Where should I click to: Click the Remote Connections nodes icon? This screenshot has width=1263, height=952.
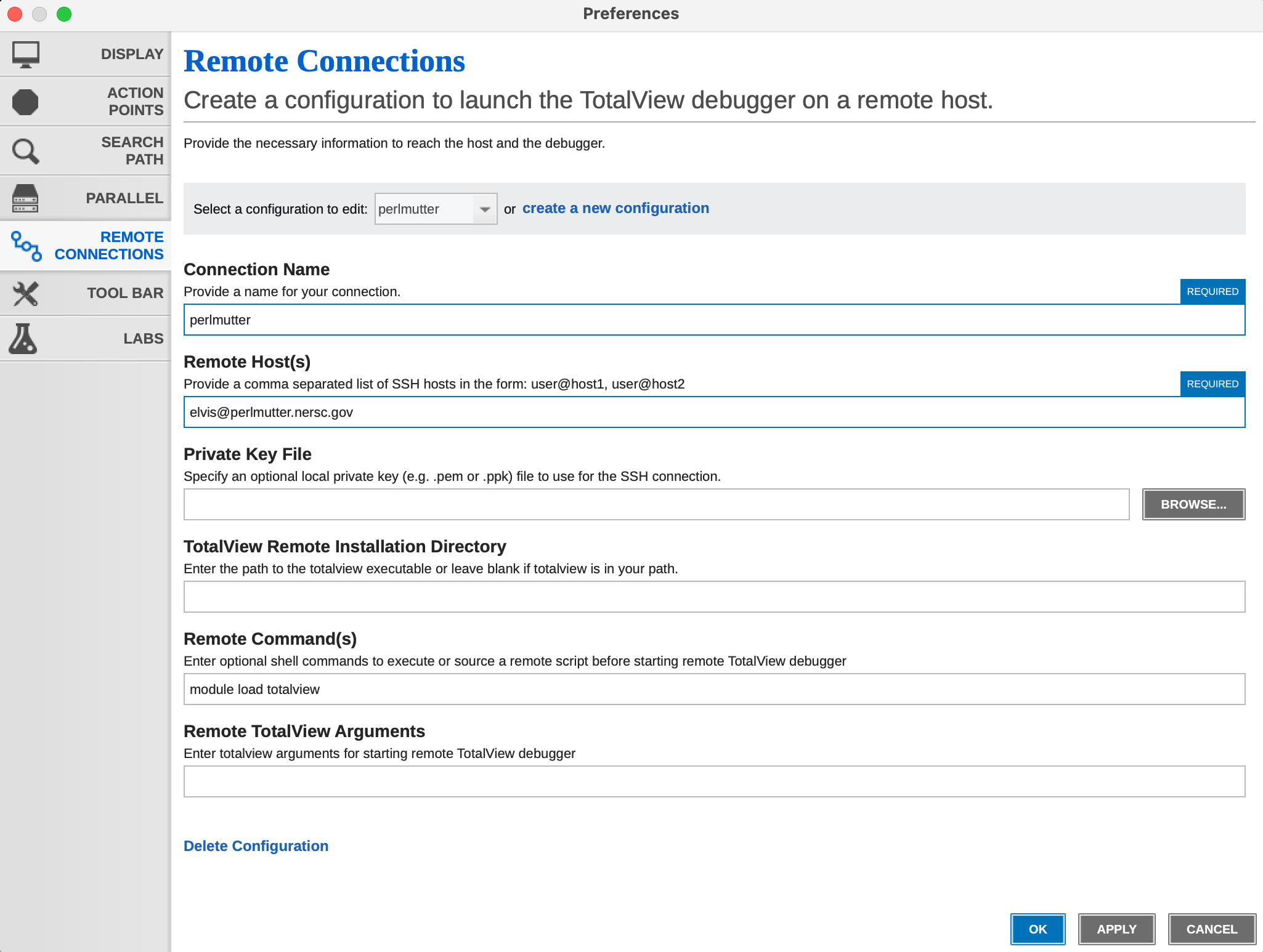(26, 246)
